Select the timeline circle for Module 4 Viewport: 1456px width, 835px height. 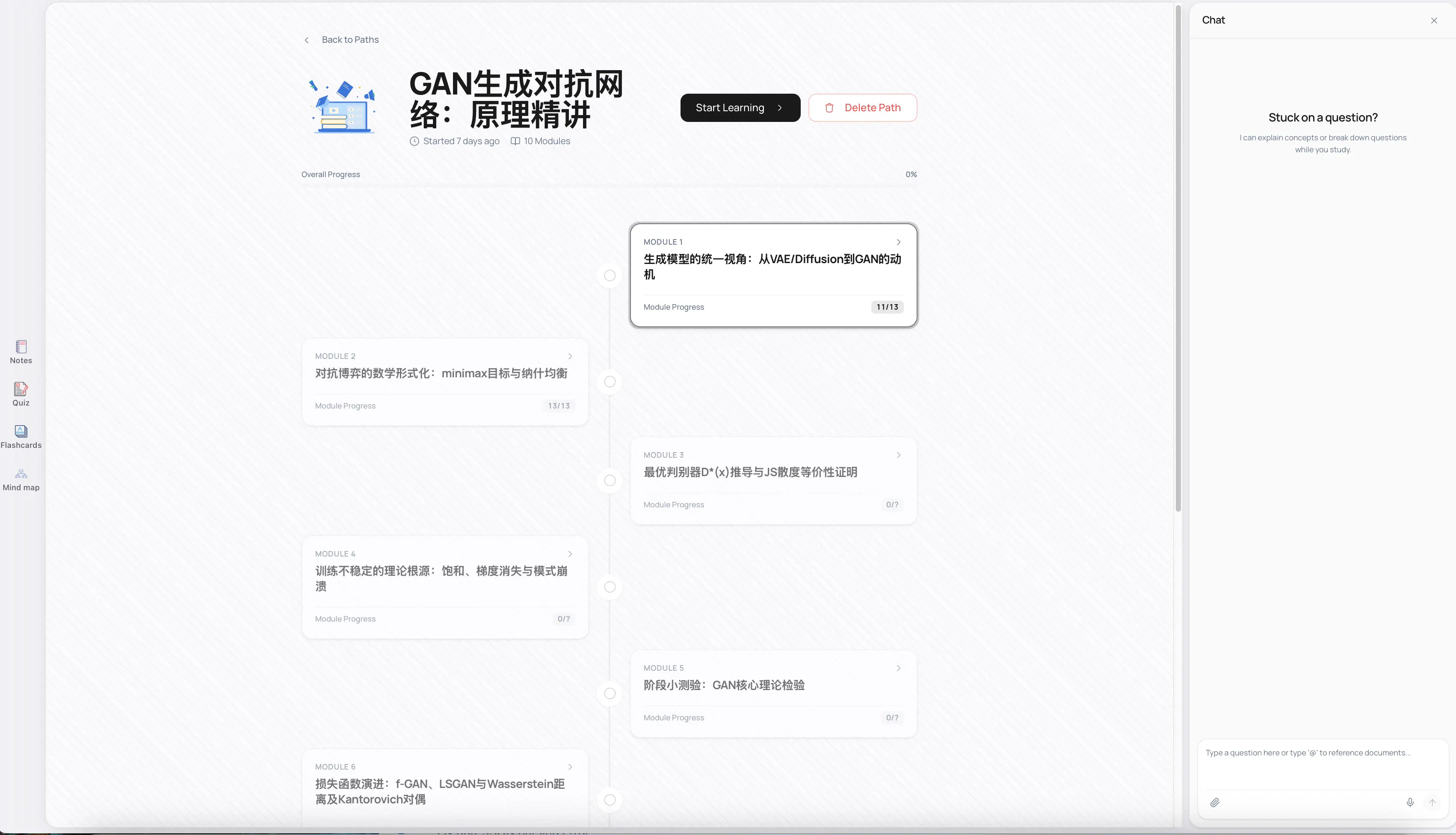coord(610,587)
